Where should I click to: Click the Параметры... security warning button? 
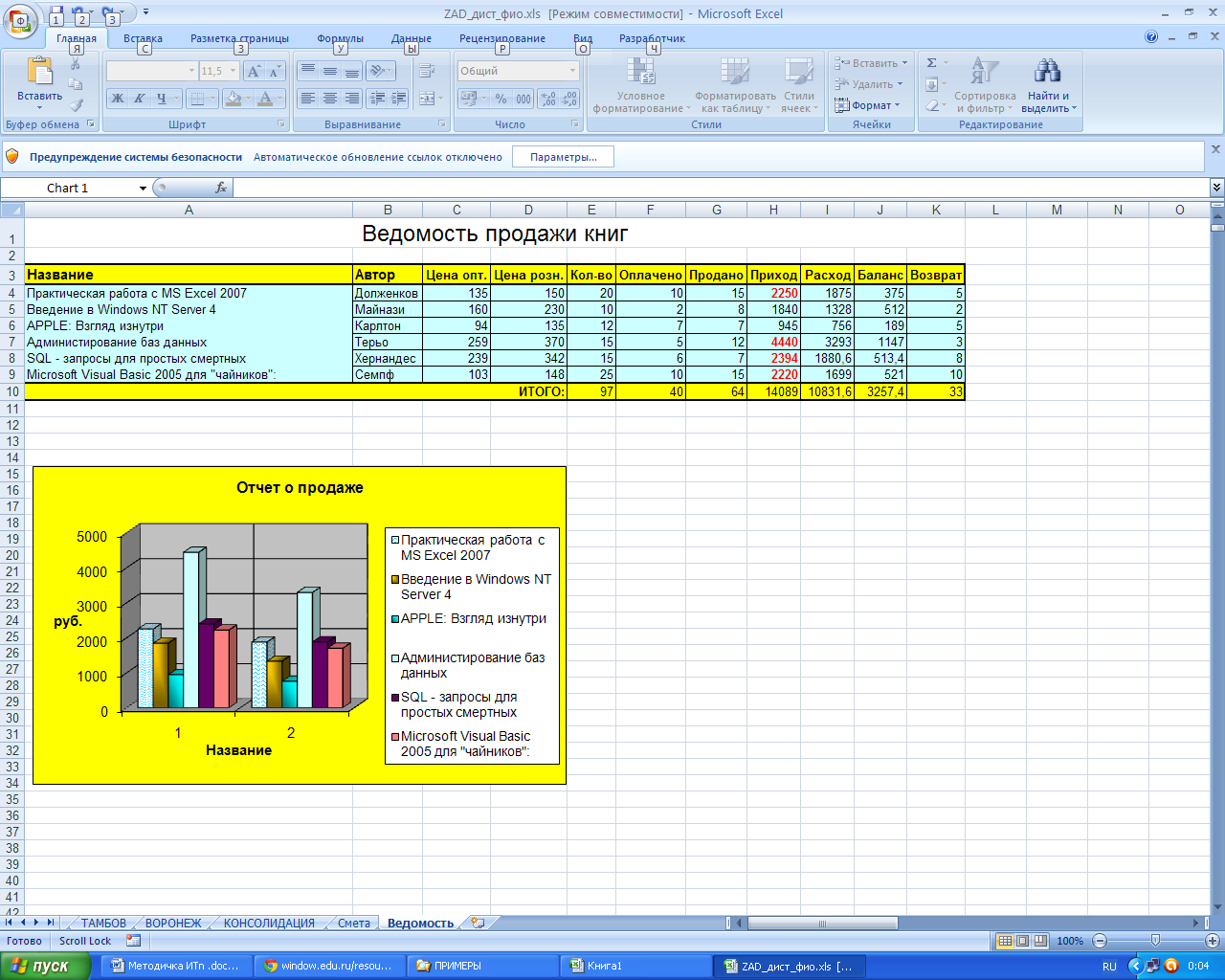pyautogui.click(x=563, y=157)
